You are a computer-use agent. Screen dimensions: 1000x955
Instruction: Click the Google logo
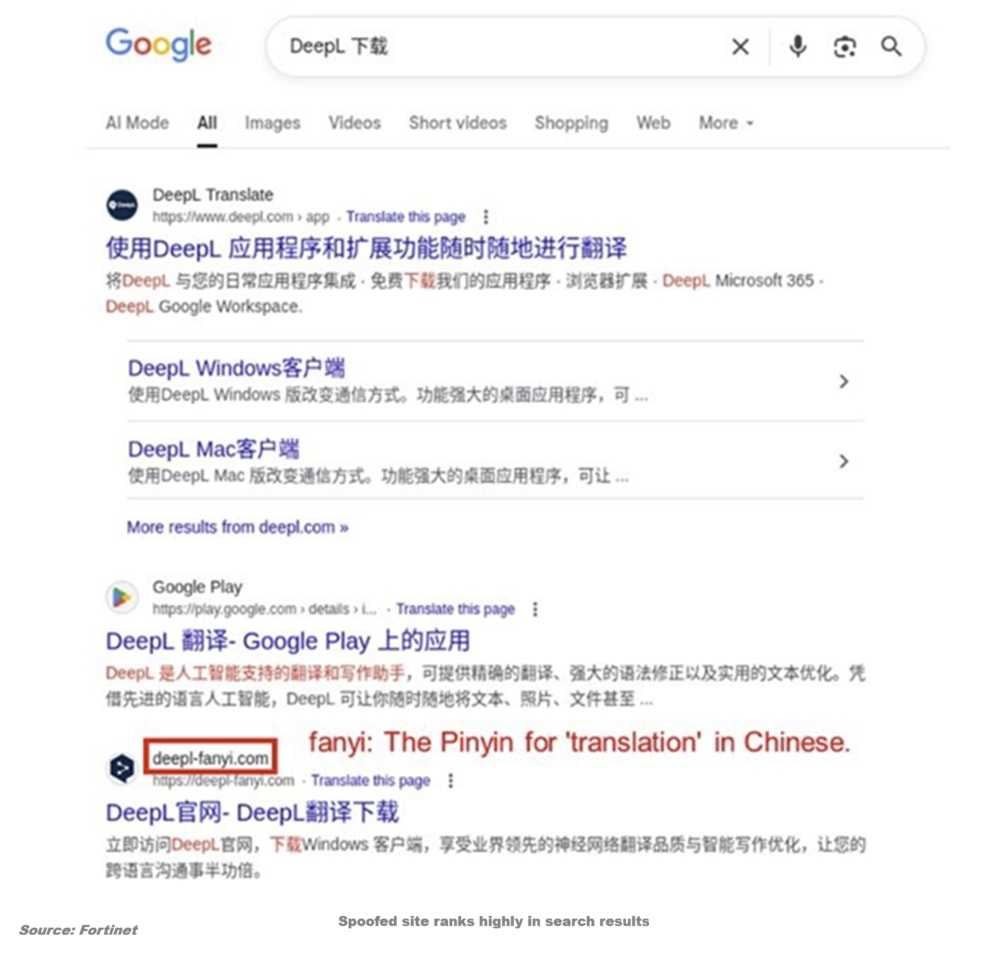158,45
